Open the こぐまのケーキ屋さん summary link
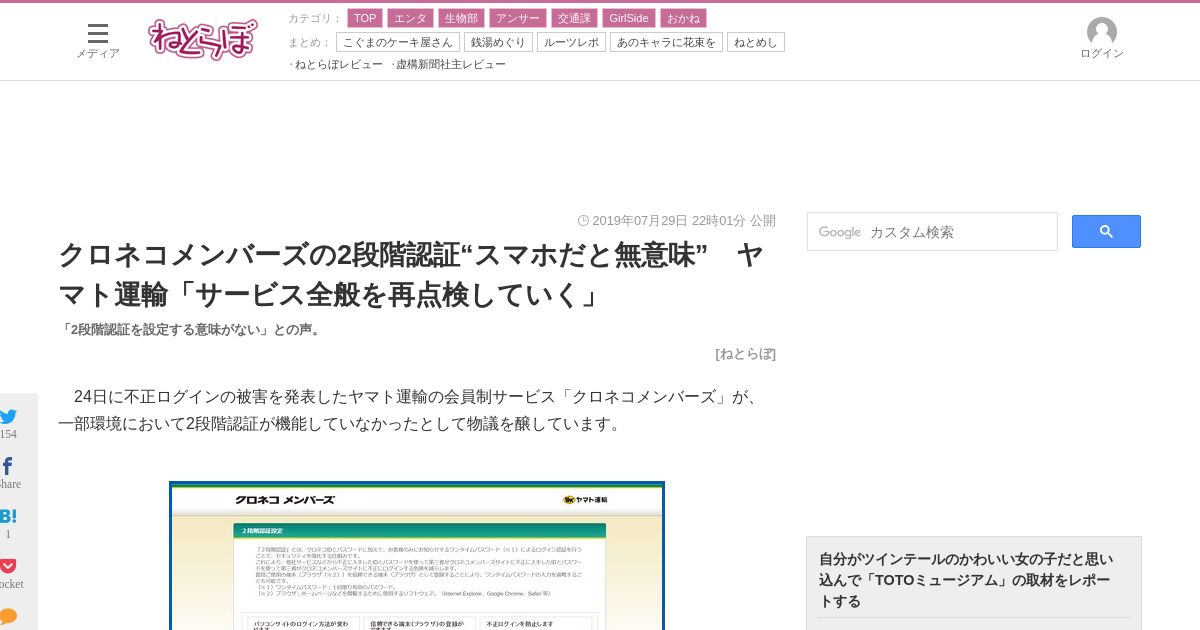 click(x=398, y=42)
